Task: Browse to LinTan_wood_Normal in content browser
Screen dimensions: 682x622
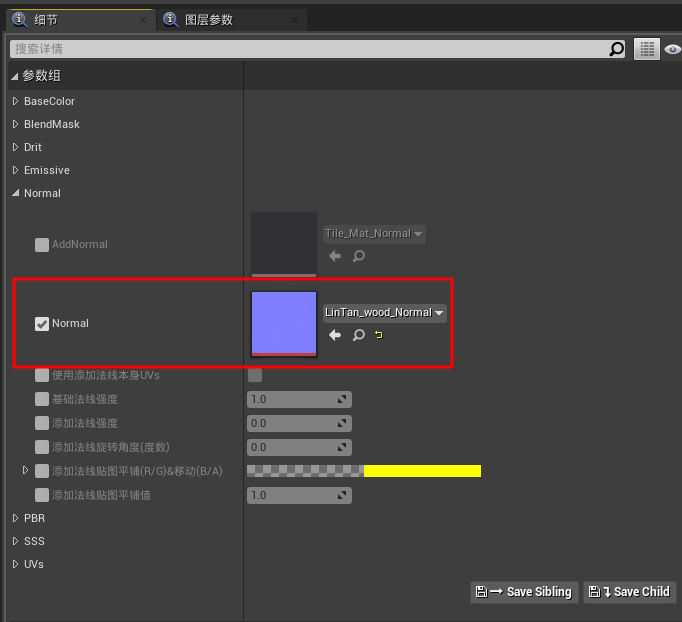Action: (358, 335)
